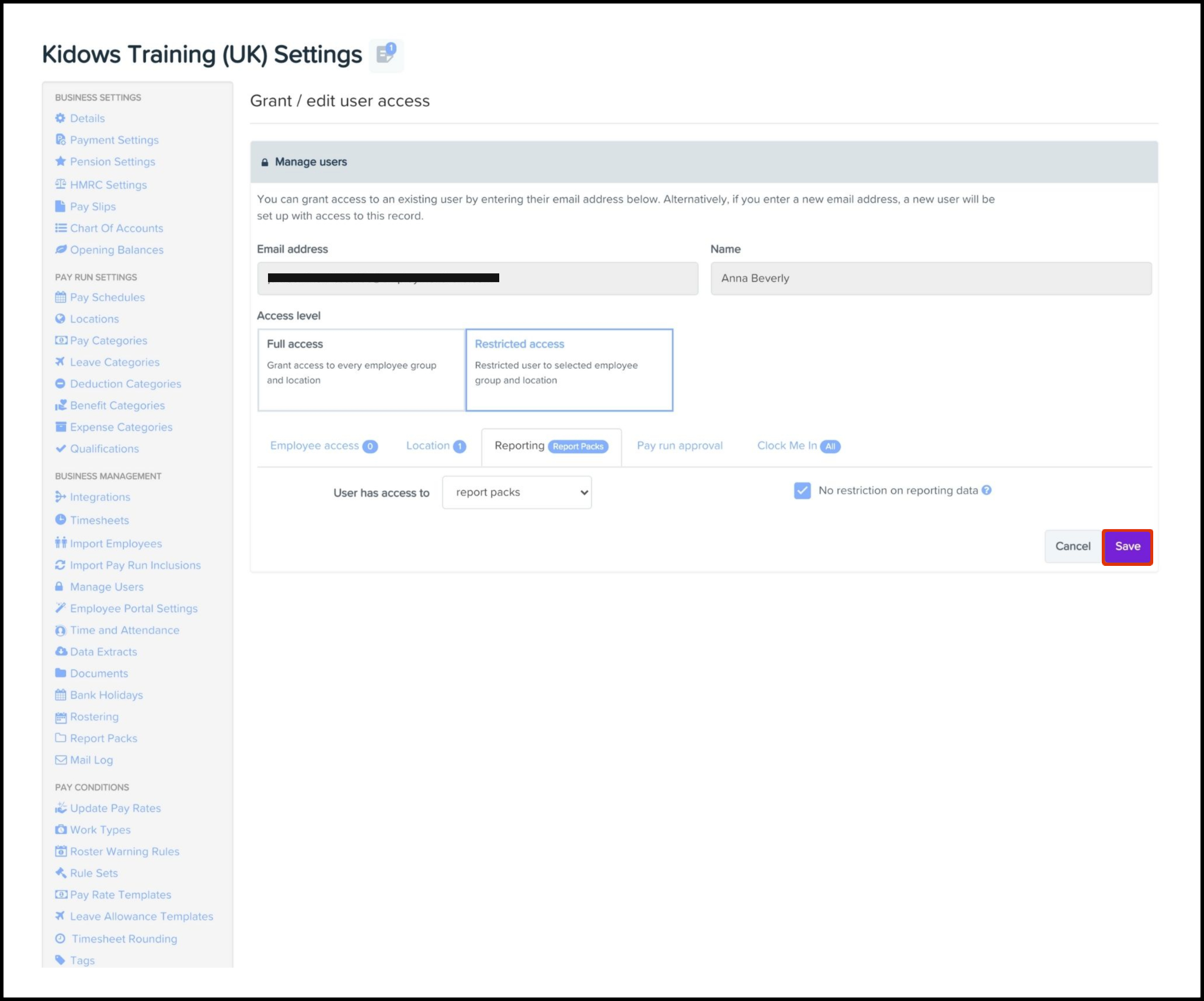Click the scales icon for HMRC Settings

click(60, 185)
